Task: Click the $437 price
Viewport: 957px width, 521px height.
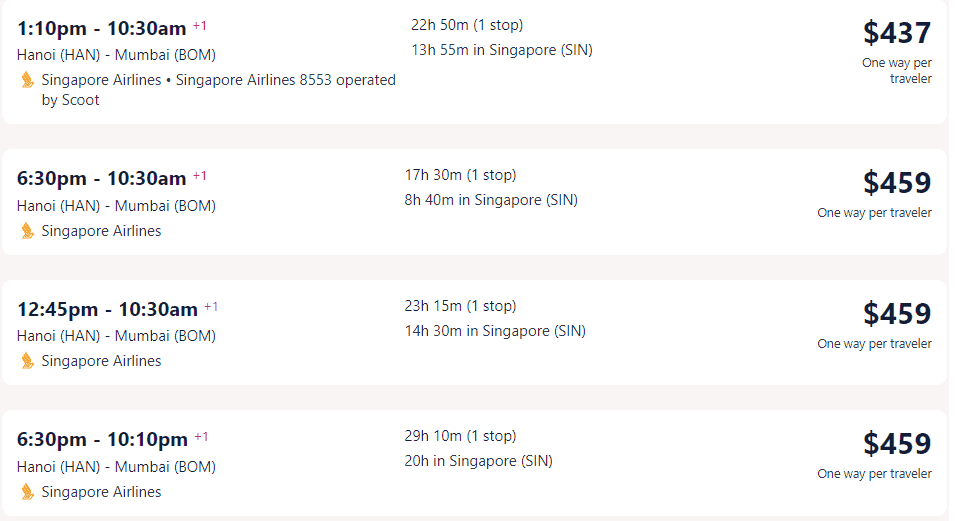Action: point(897,32)
